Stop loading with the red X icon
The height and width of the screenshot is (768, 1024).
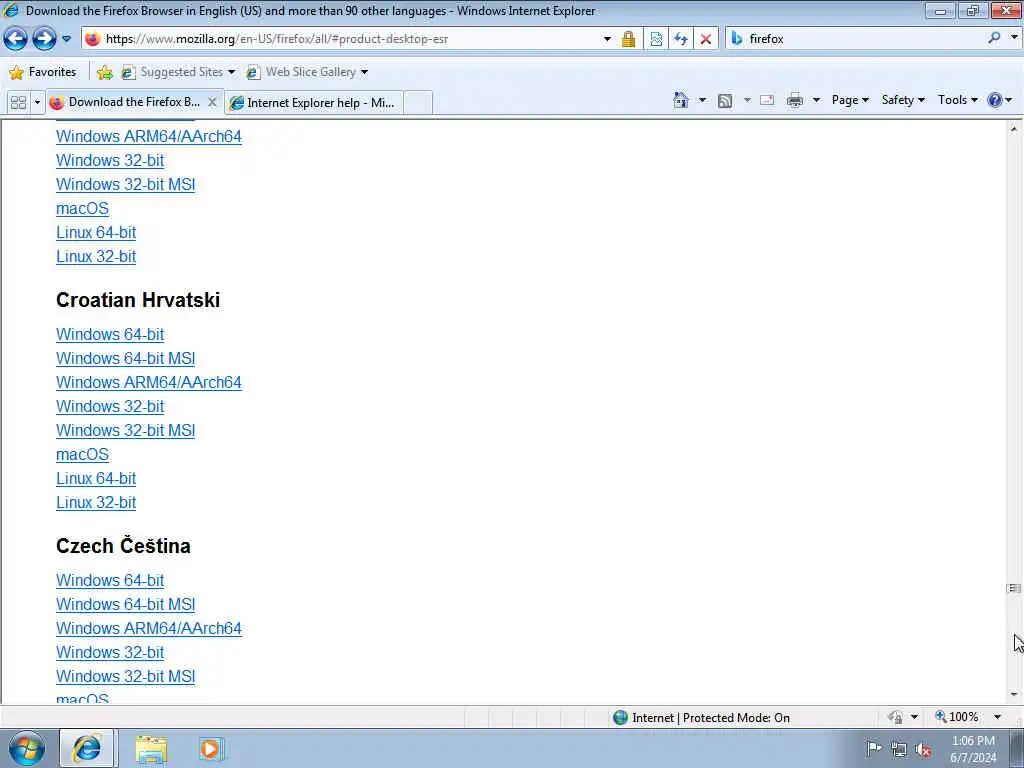(x=705, y=39)
